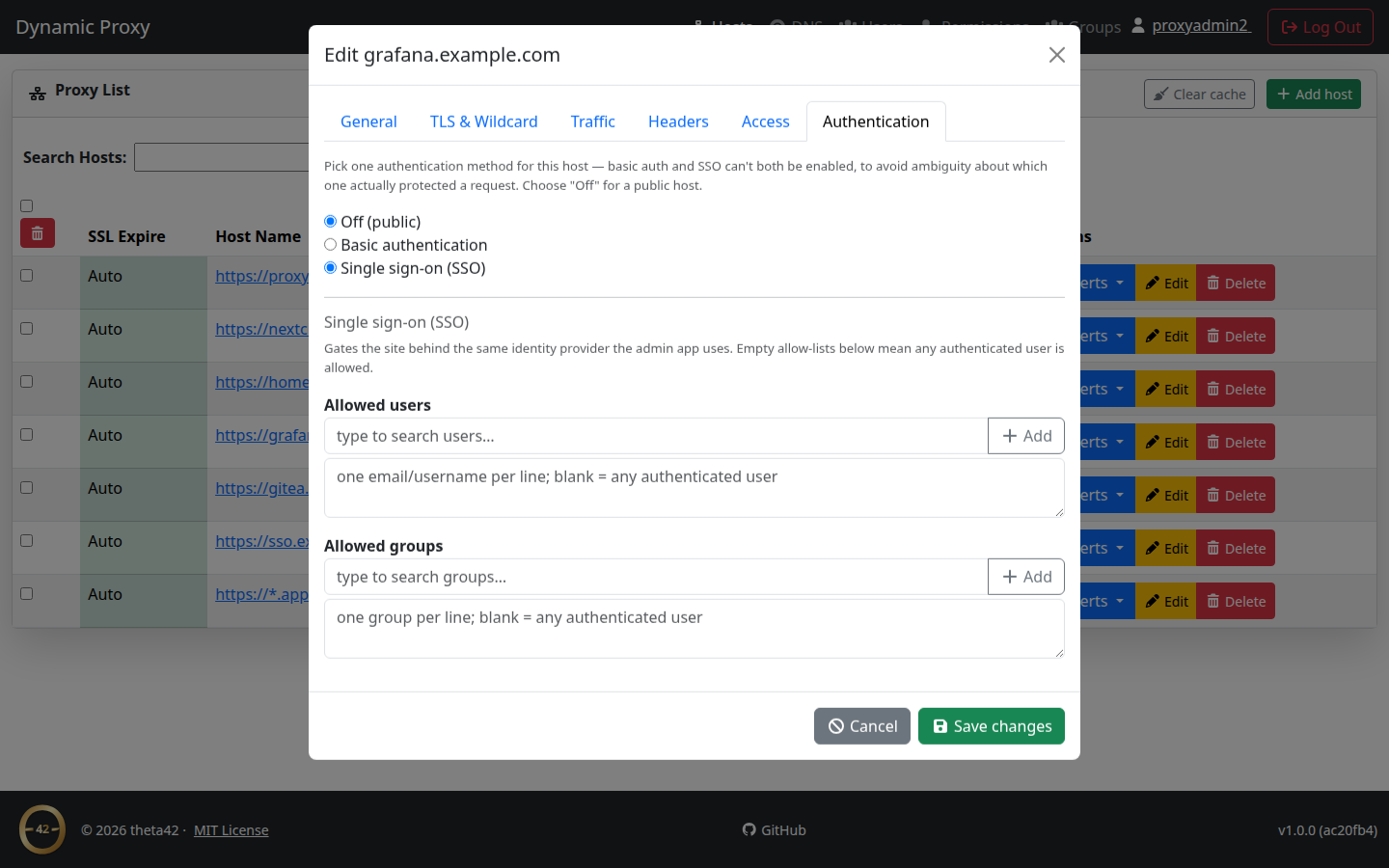
Task: Click the Dynamic Proxy brand title
Action: (x=83, y=27)
